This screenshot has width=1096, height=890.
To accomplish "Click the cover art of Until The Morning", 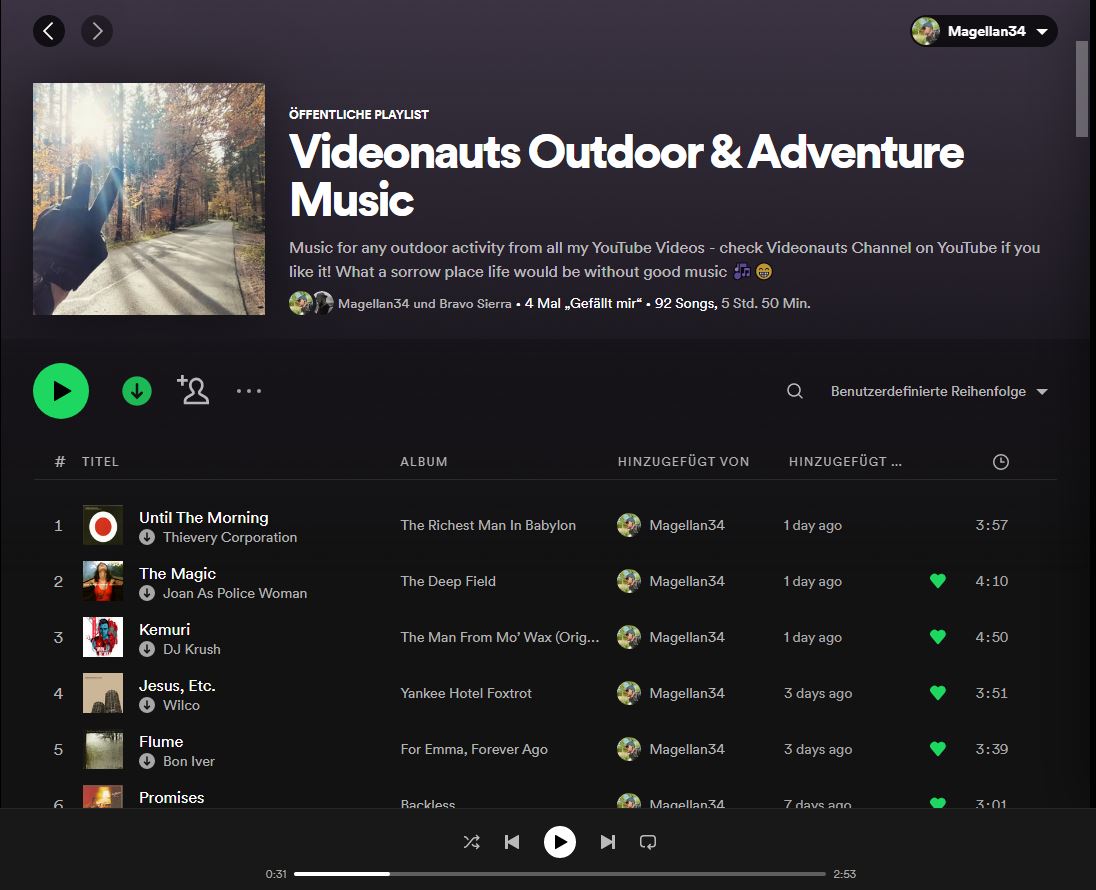I will [103, 525].
